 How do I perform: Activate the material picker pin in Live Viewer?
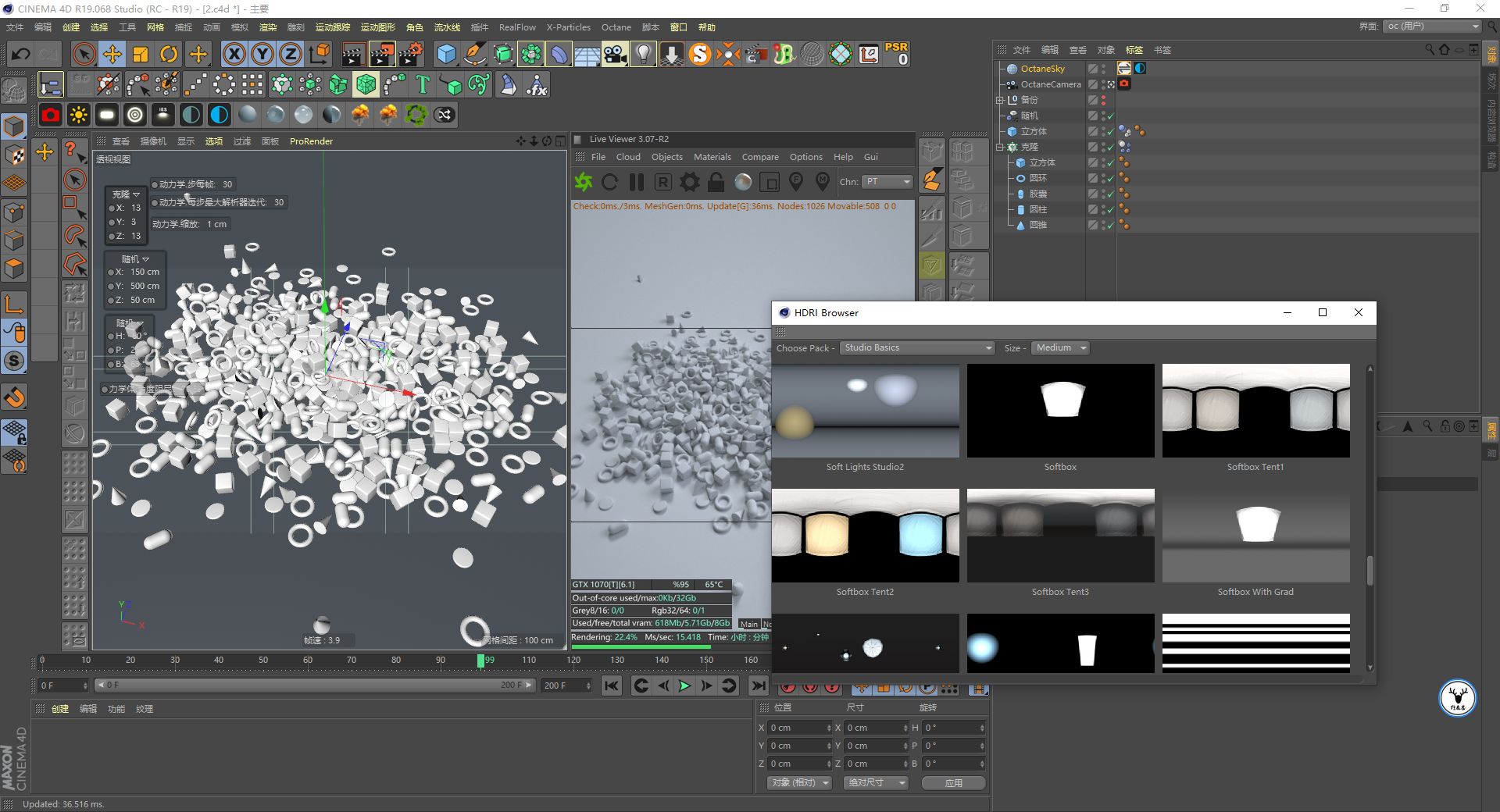tap(823, 182)
